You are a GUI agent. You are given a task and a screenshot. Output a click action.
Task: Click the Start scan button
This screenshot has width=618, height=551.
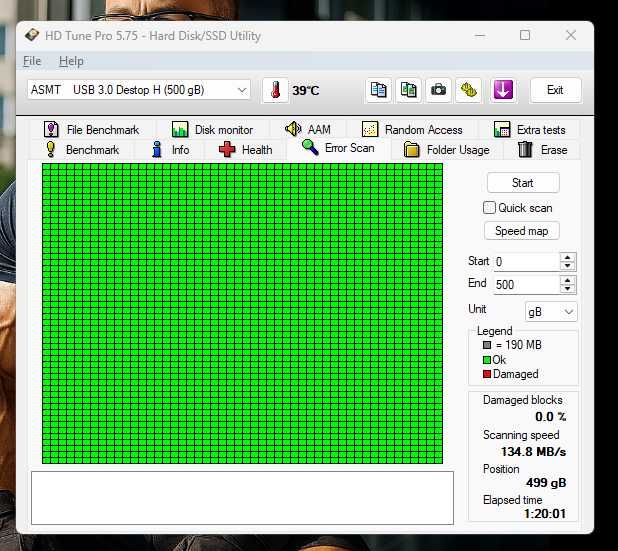pyautogui.click(x=523, y=183)
